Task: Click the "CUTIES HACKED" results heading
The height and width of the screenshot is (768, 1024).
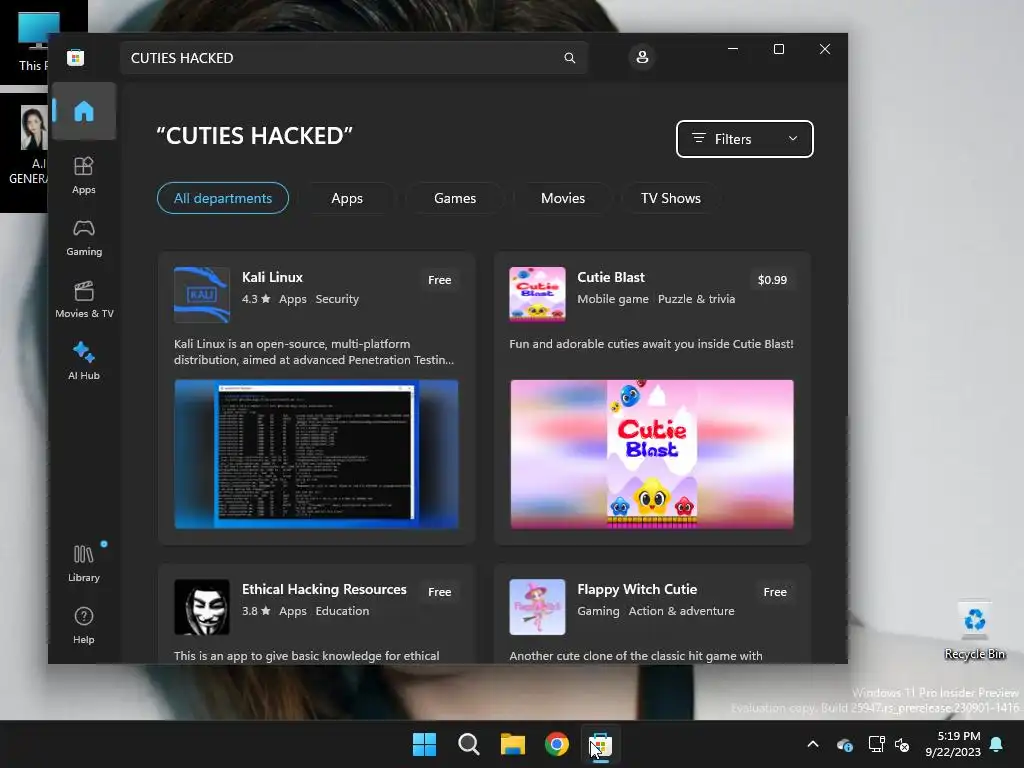Action: (254, 136)
